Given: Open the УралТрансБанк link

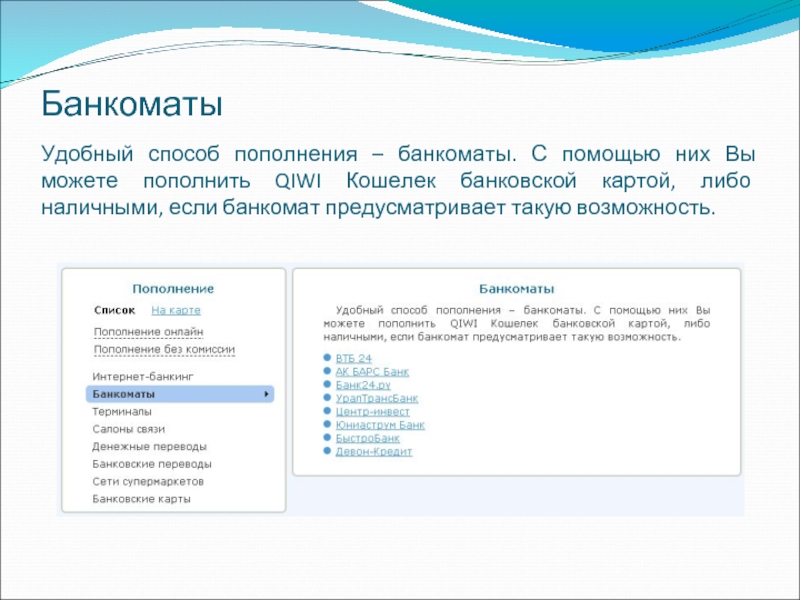Looking at the screenshot, I should pyautogui.click(x=377, y=398).
